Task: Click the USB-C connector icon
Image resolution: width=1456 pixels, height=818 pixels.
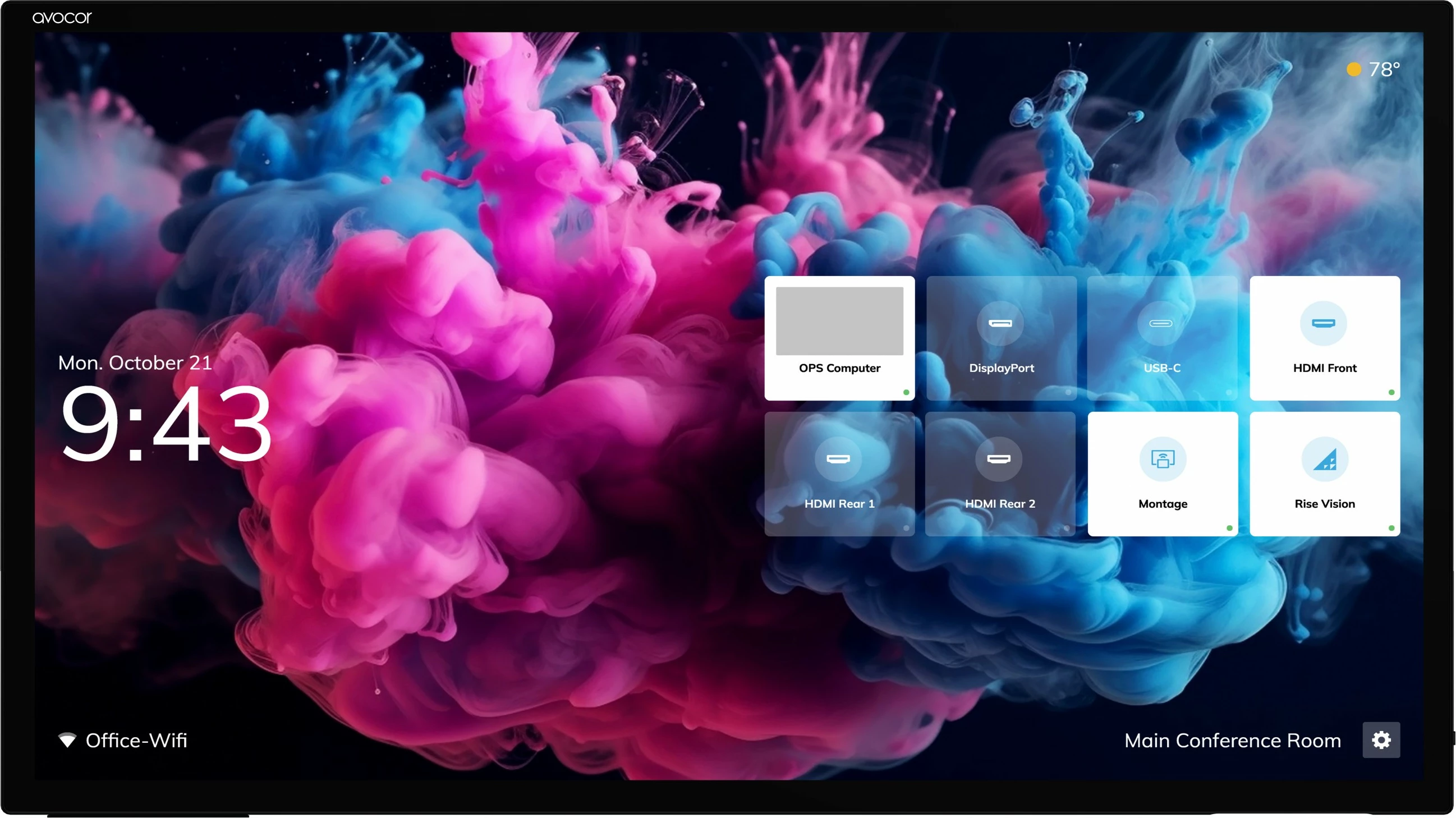Action: (1160, 323)
